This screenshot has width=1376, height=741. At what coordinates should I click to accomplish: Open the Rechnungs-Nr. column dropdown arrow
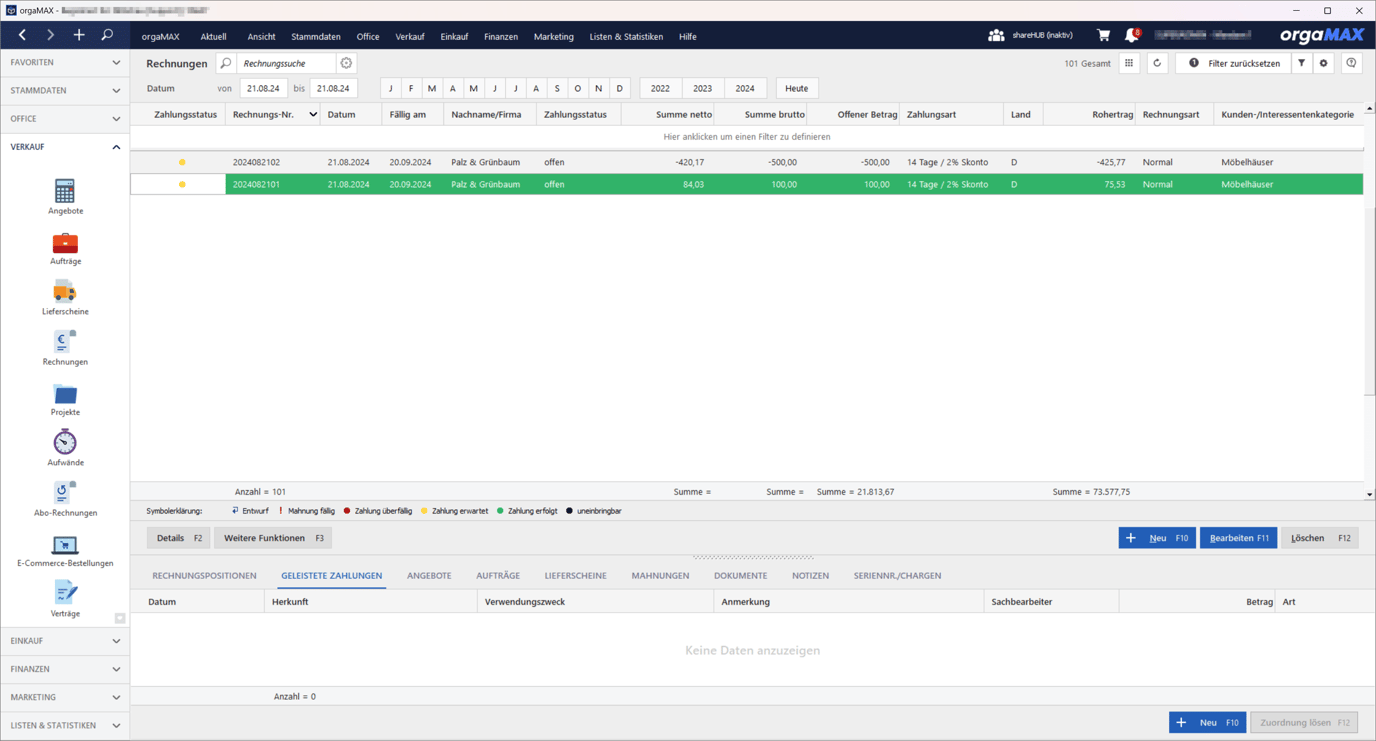point(313,115)
